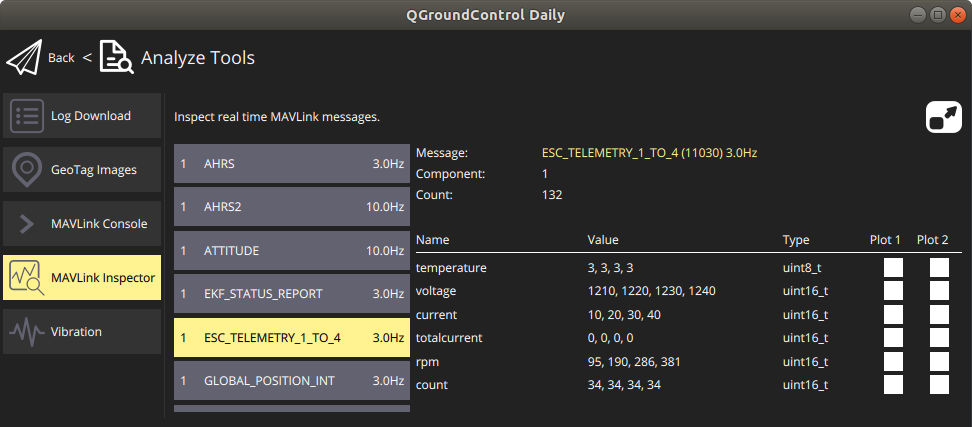Open the GeoTag Images page

[x=82, y=170]
